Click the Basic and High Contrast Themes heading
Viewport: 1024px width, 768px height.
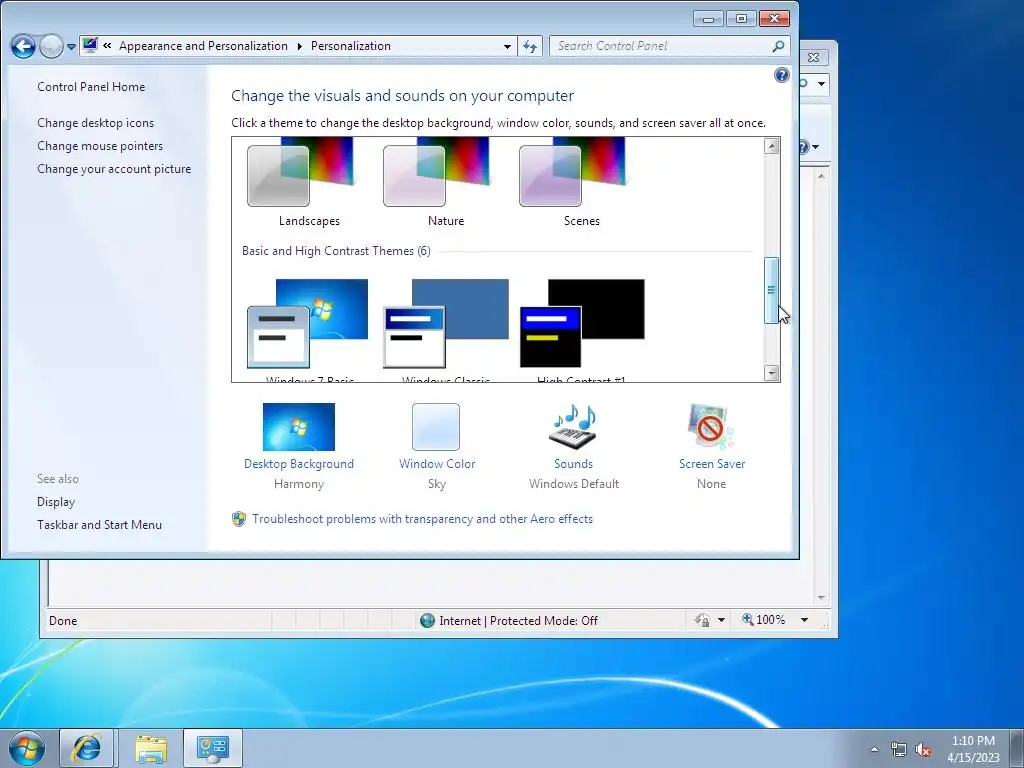point(336,251)
